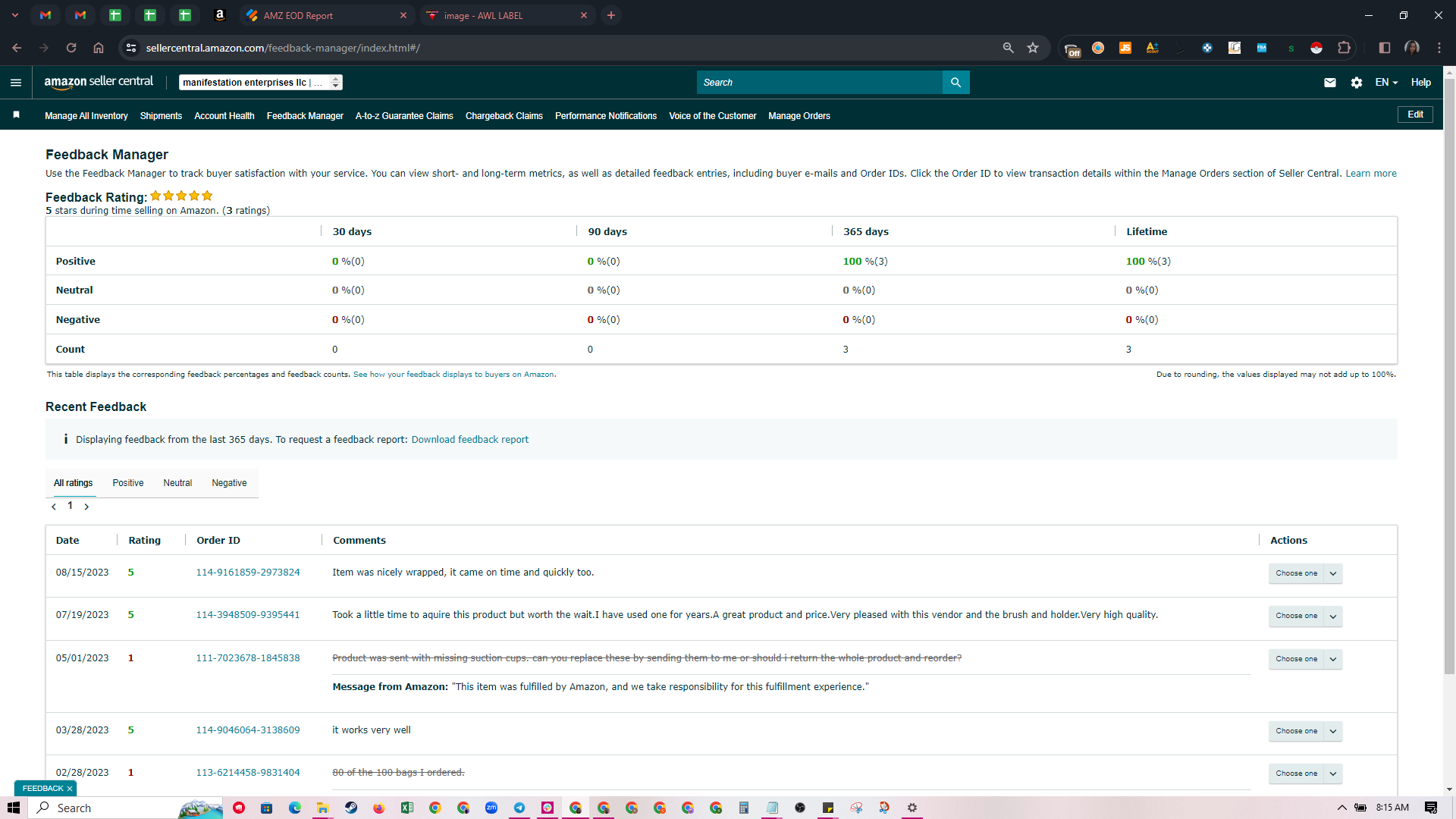Open Telegram from taskbar
Image resolution: width=1456 pixels, height=819 pixels.
(519, 808)
